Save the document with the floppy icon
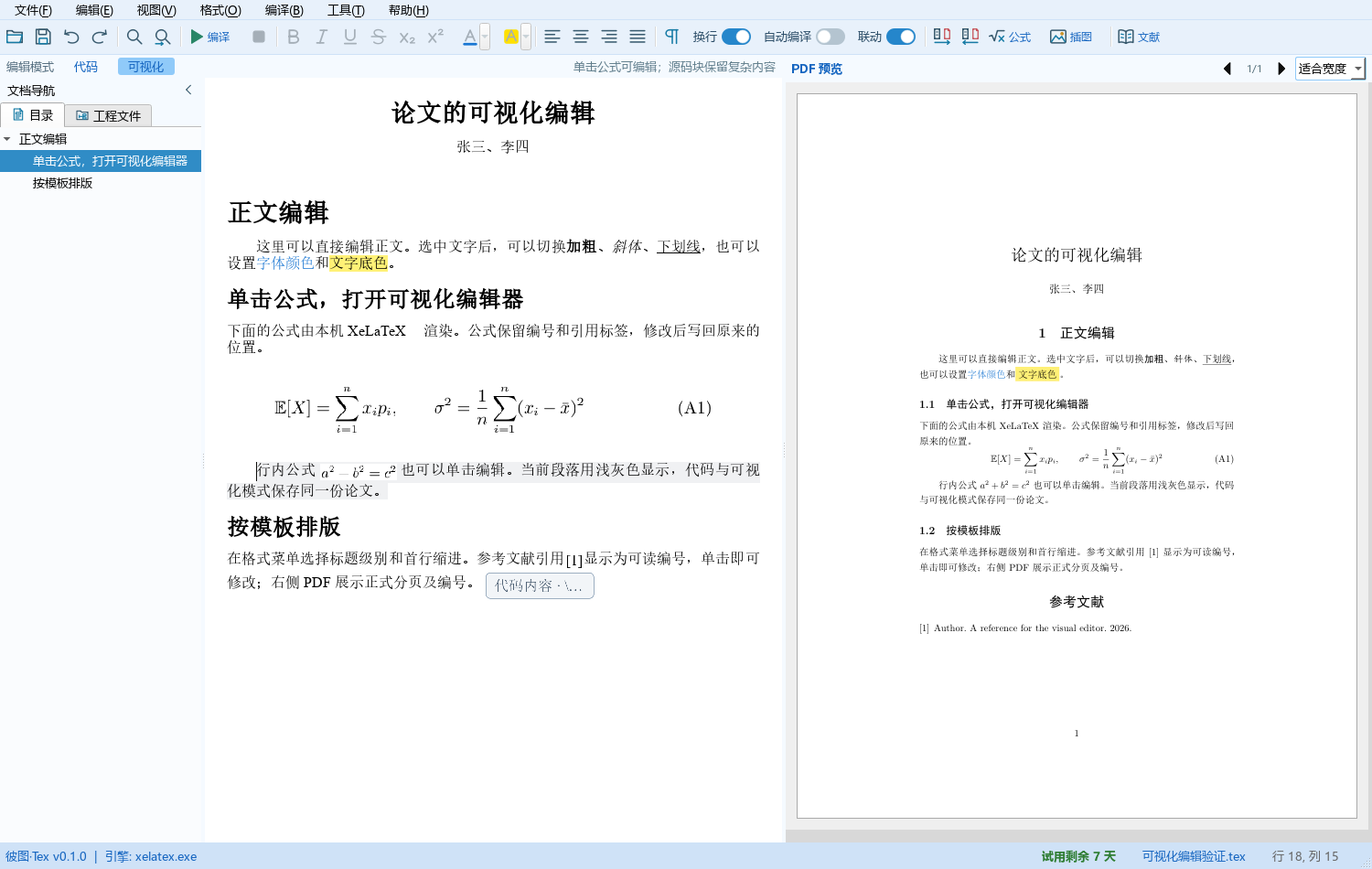The height and width of the screenshot is (869, 1372). coord(43,37)
